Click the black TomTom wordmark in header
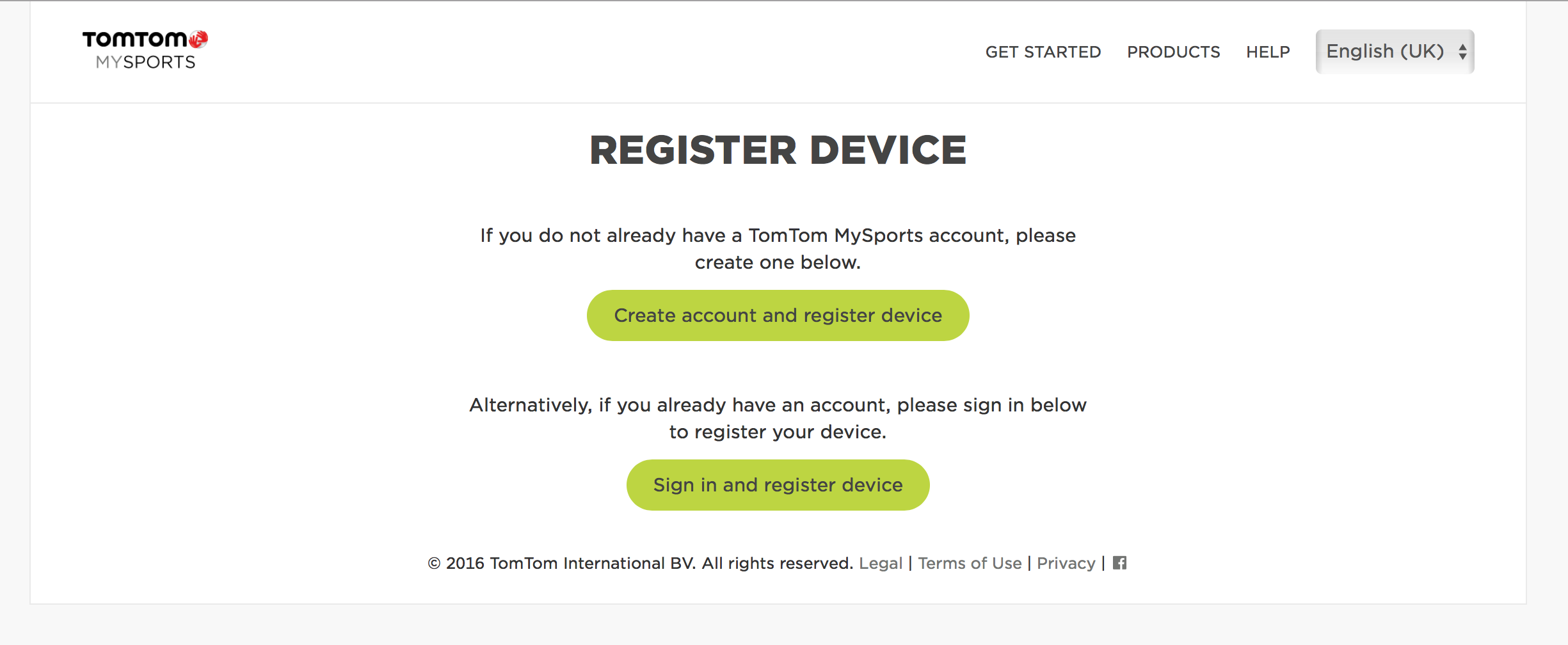 coord(134,40)
